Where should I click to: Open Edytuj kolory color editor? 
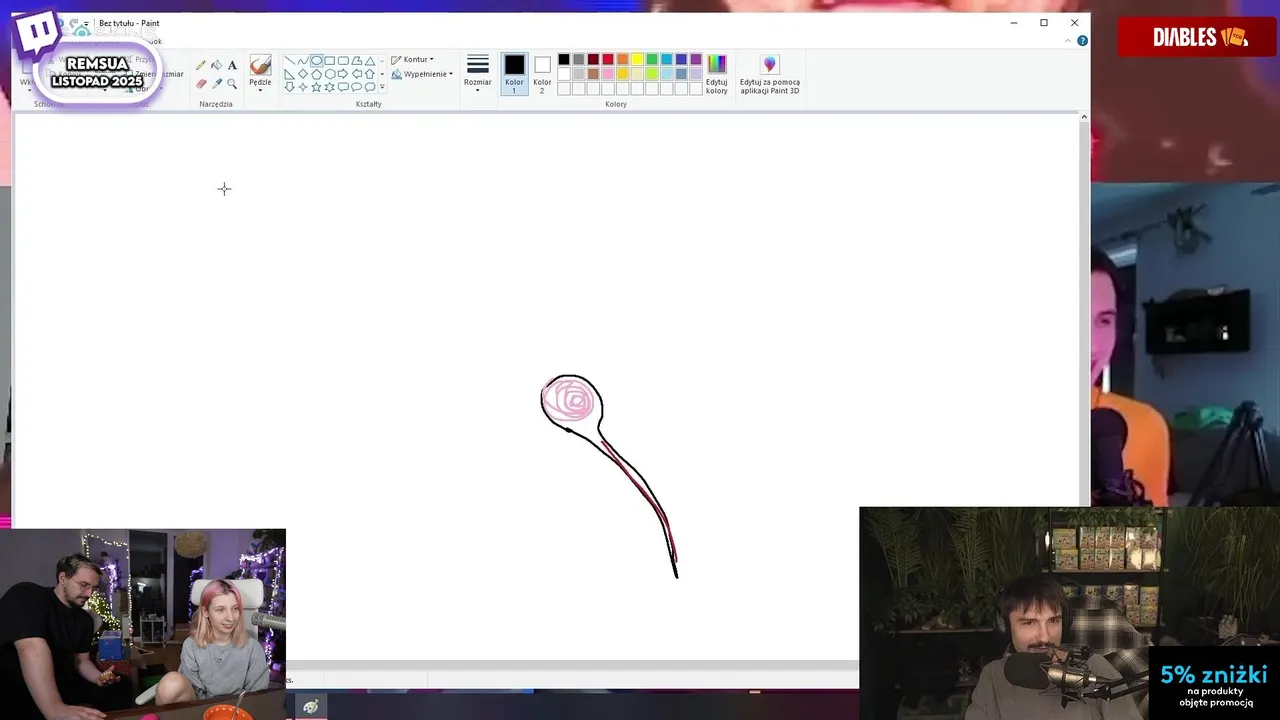(717, 74)
